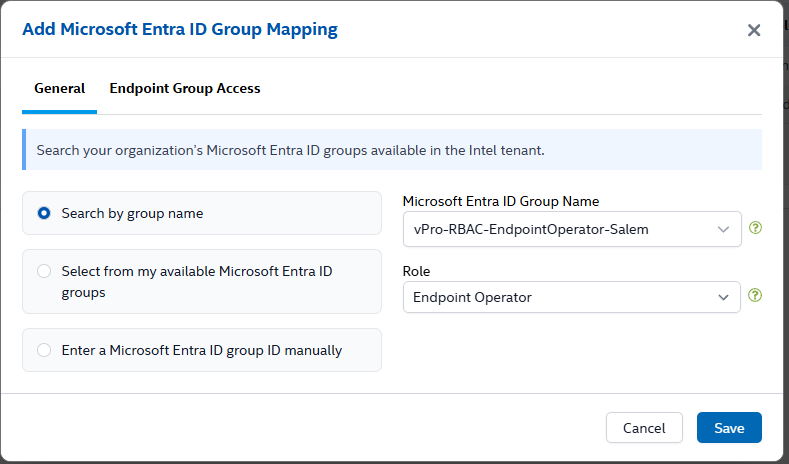Open help icon beside Group Name field

[x=755, y=228]
